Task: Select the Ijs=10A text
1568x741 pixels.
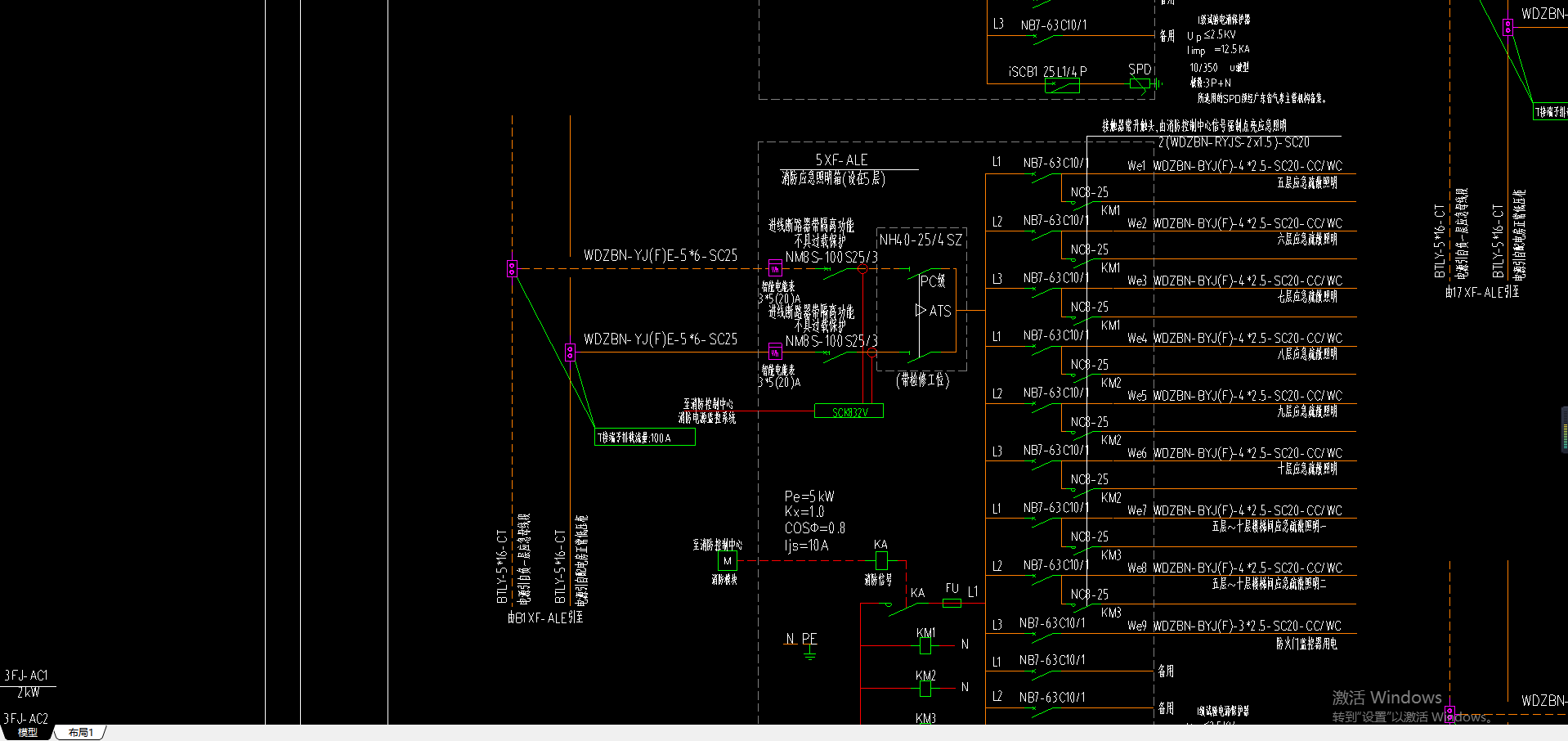Action: pos(806,546)
